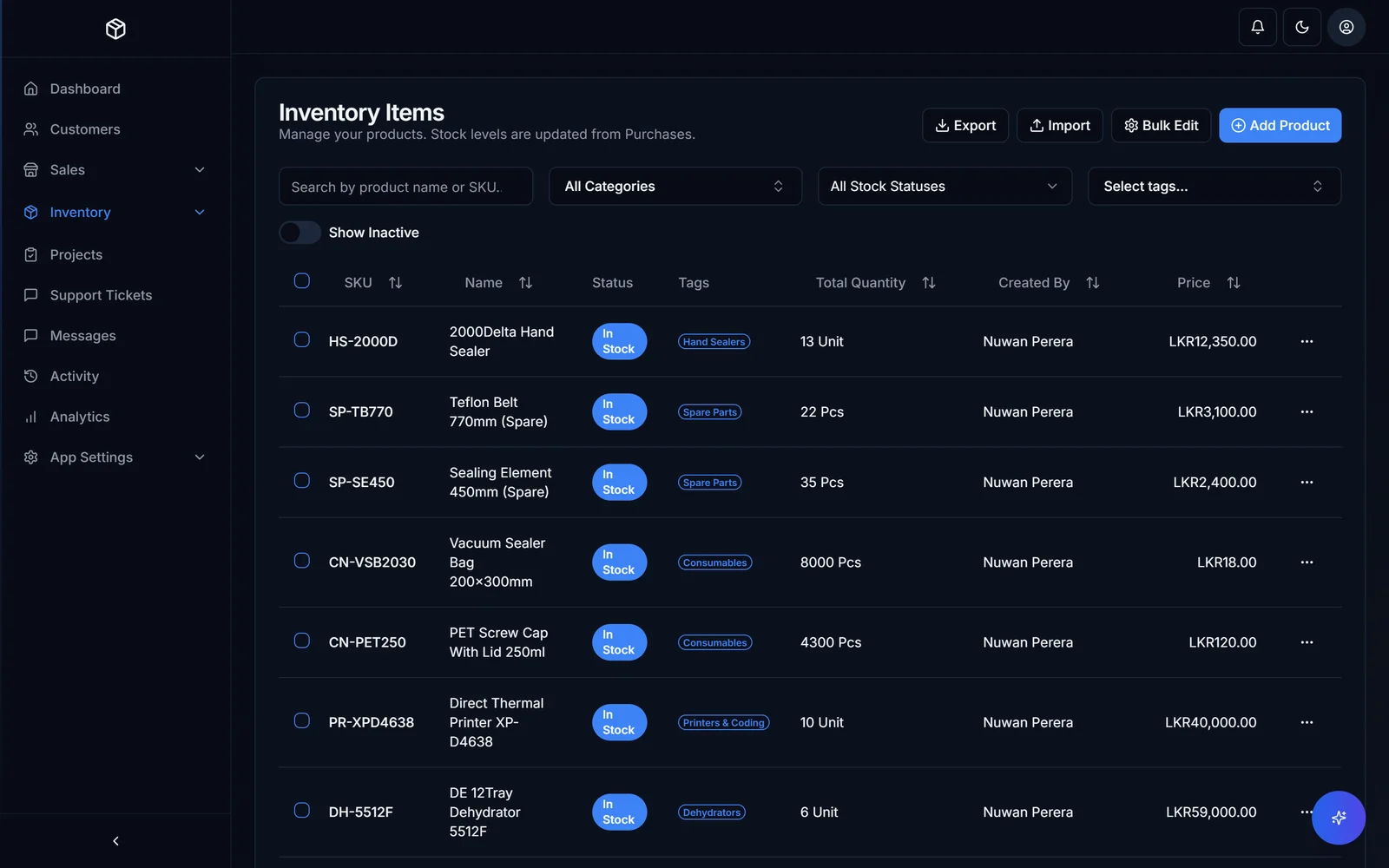Open row actions for SP-TB770
The width and height of the screenshot is (1389, 868).
1307,411
